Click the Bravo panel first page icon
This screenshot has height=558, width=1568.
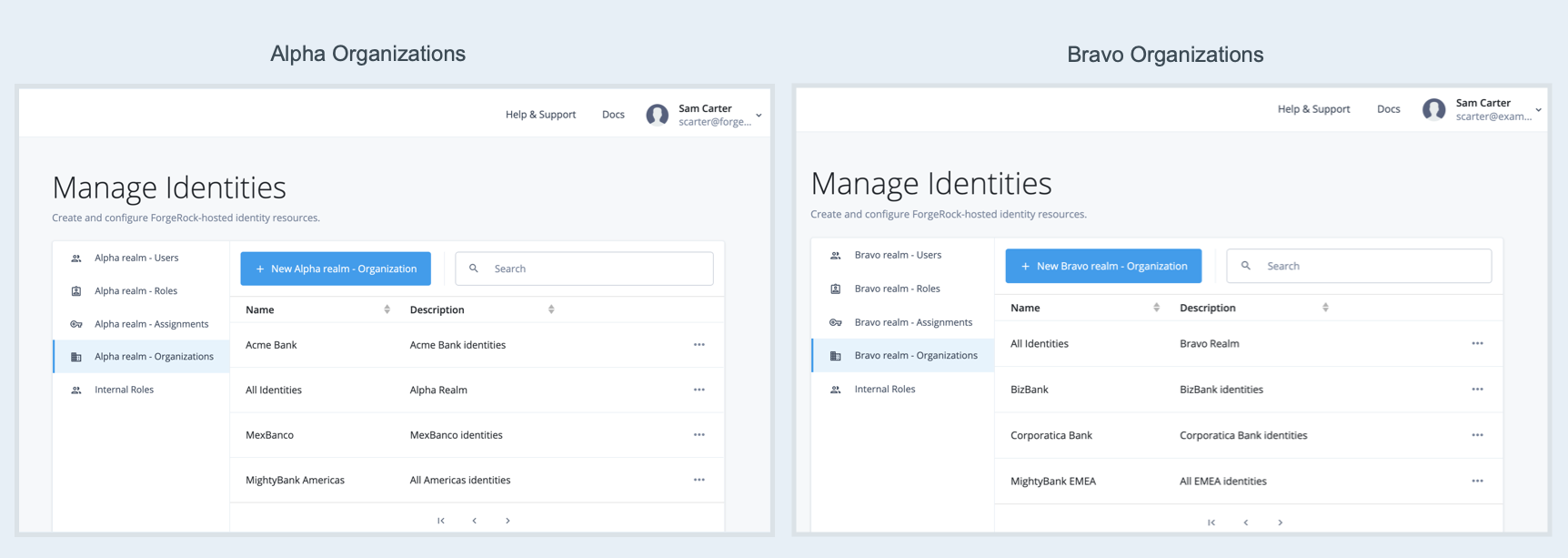pyautogui.click(x=1211, y=522)
